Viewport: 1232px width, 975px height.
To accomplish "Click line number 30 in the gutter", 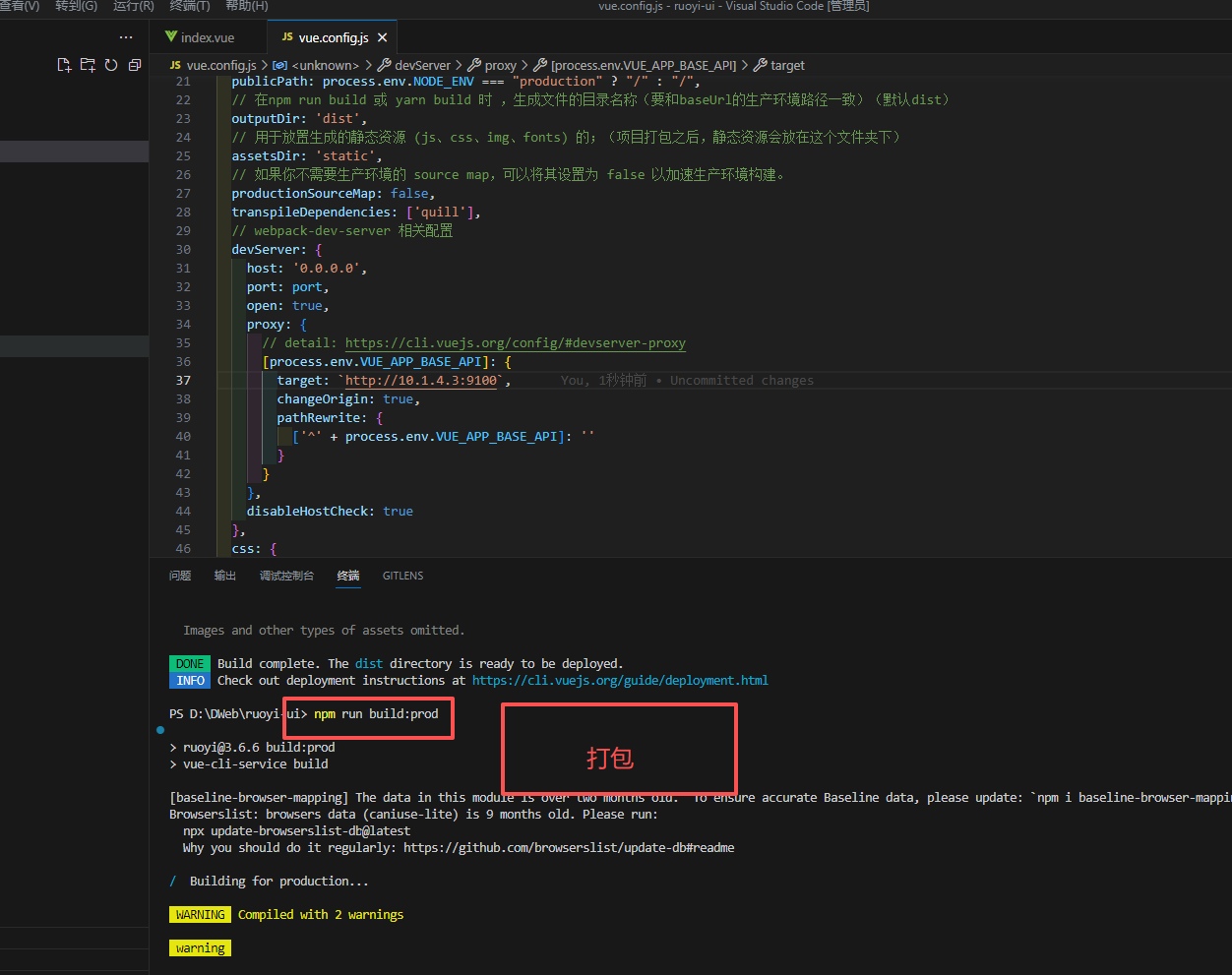I will click(x=184, y=249).
